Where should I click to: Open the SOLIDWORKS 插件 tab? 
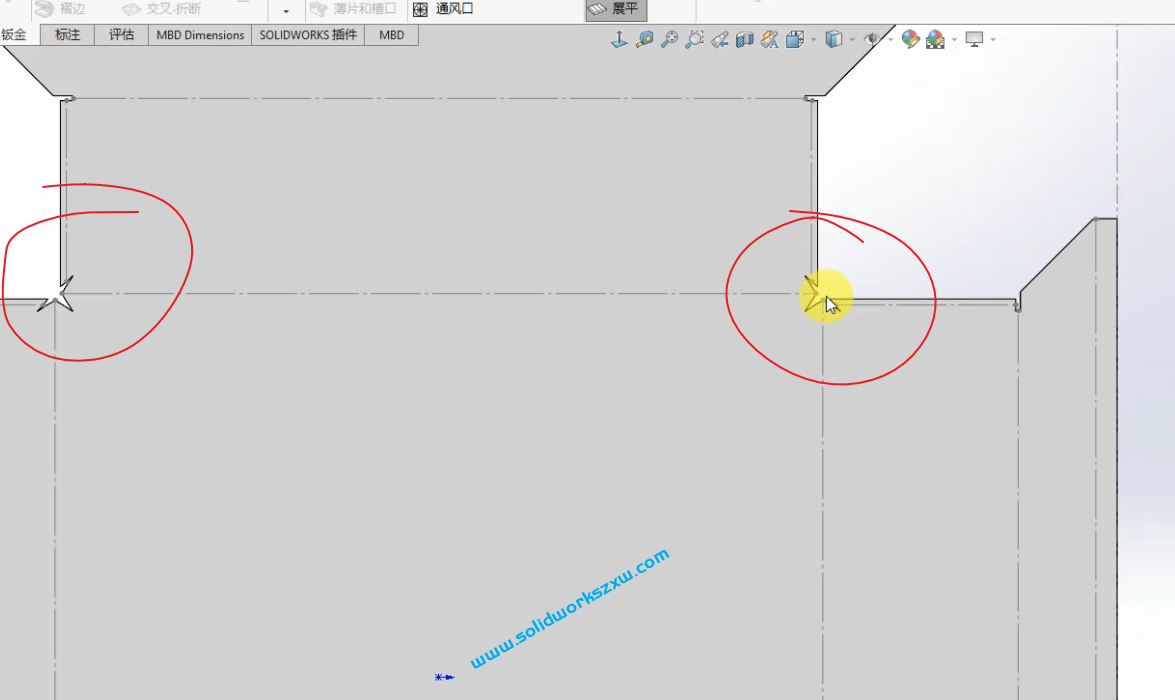point(307,34)
